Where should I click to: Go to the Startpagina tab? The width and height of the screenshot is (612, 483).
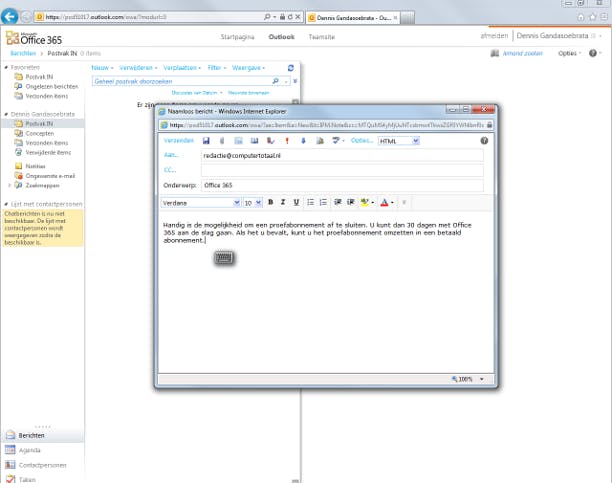[x=237, y=37]
